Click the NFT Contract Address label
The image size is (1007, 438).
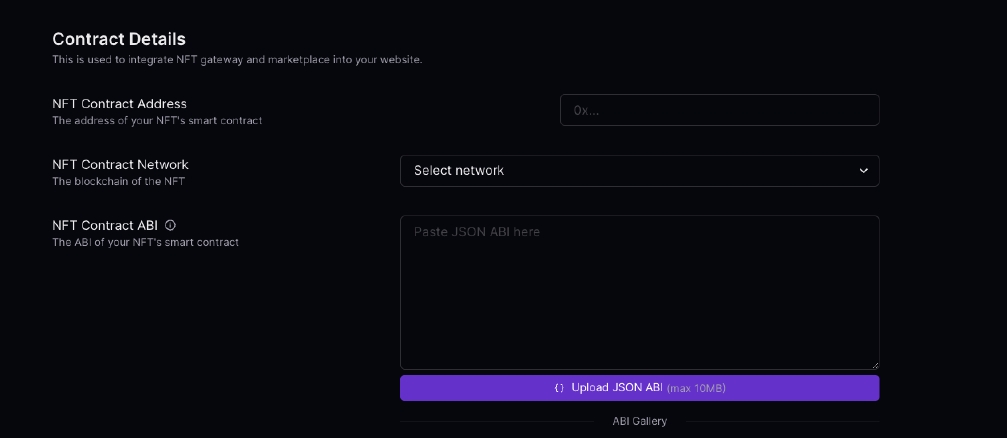pyautogui.click(x=119, y=103)
